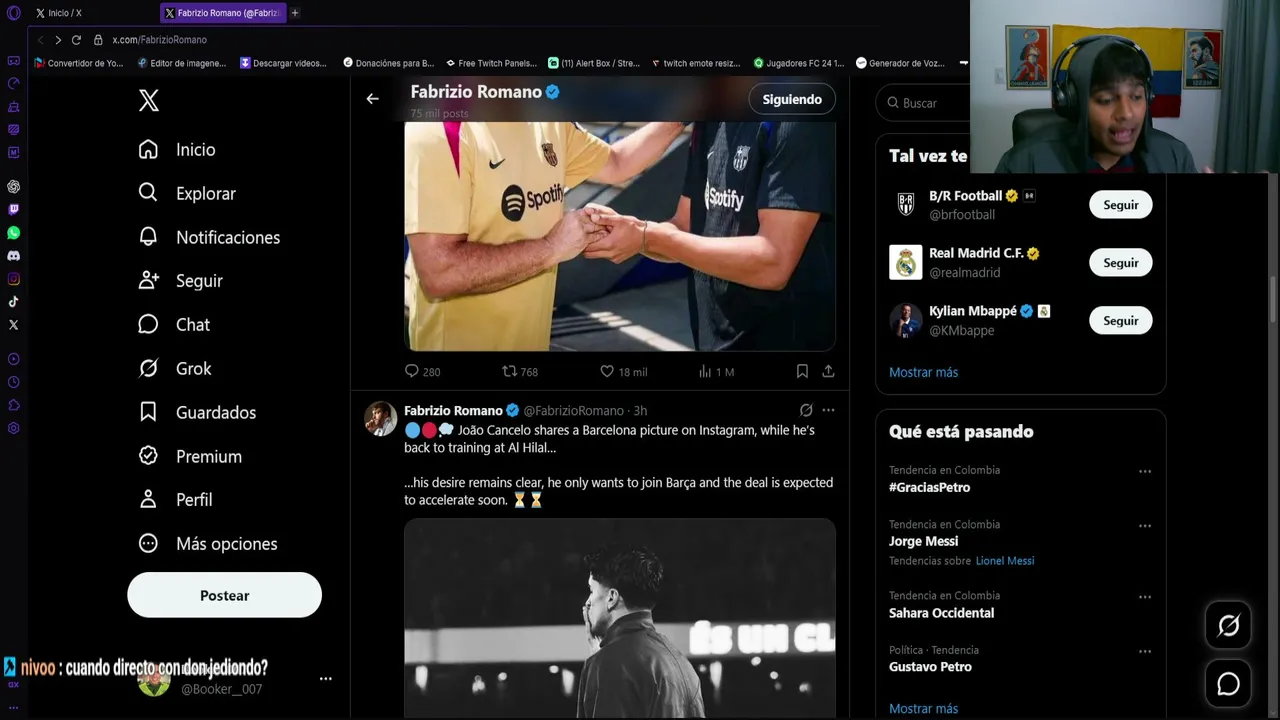
Task: Open Grok in the X sidebar
Action: 175,368
